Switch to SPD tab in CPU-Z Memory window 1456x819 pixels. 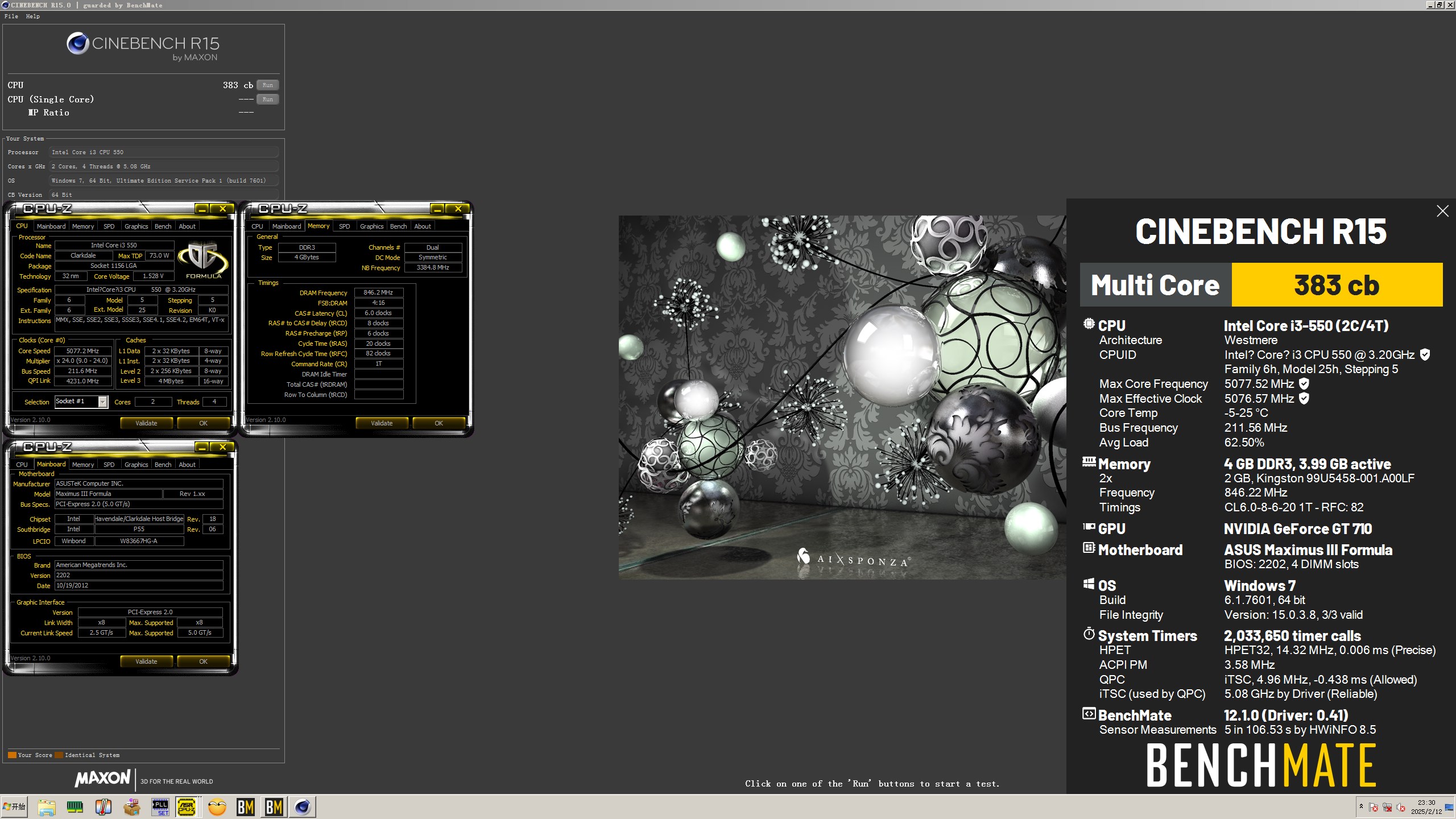tap(345, 226)
